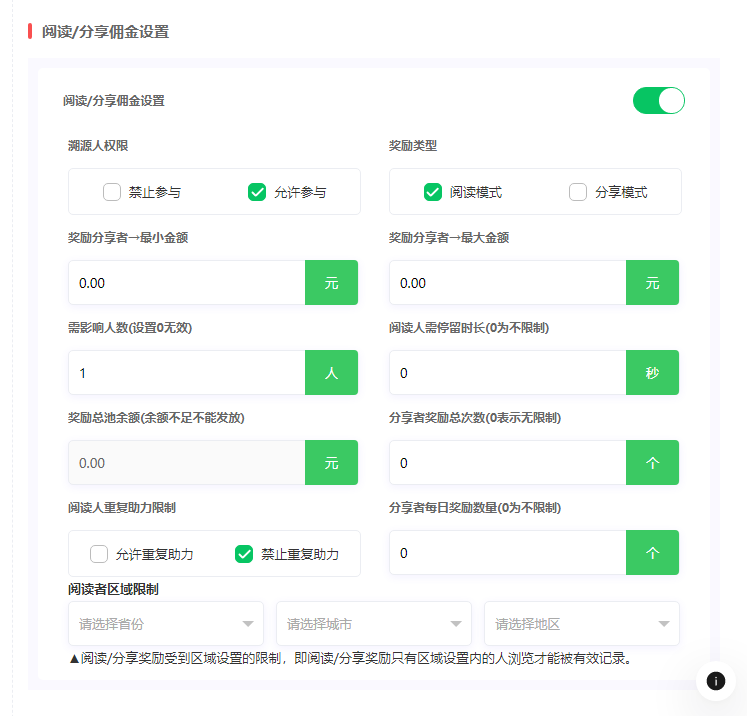Screen dimensions: 747x716
Task: Click the 奖励类型 label
Action: pyautogui.click(x=413, y=146)
